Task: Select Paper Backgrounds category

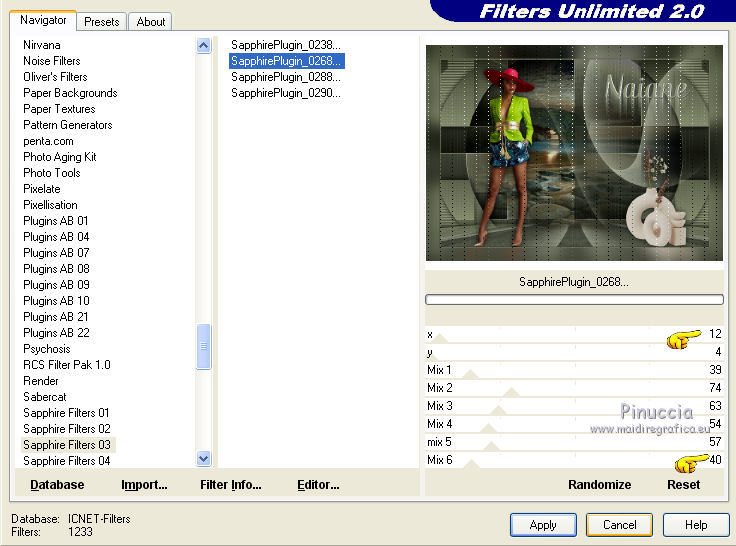Action: point(70,93)
